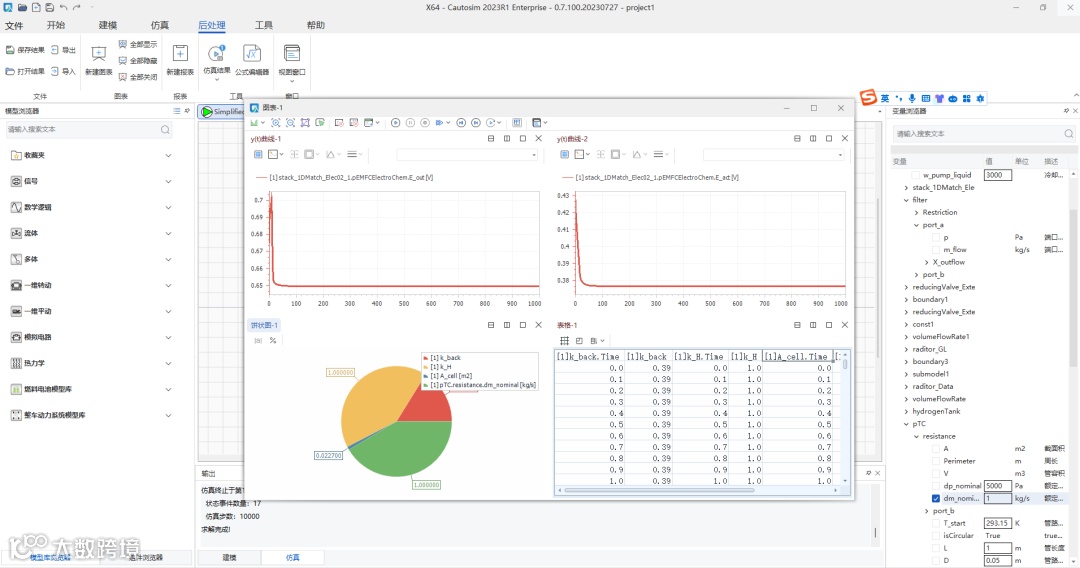This screenshot has height=568, width=1080.
Task: Check the w_pump_liquid variable checkbox
Action: [915, 175]
